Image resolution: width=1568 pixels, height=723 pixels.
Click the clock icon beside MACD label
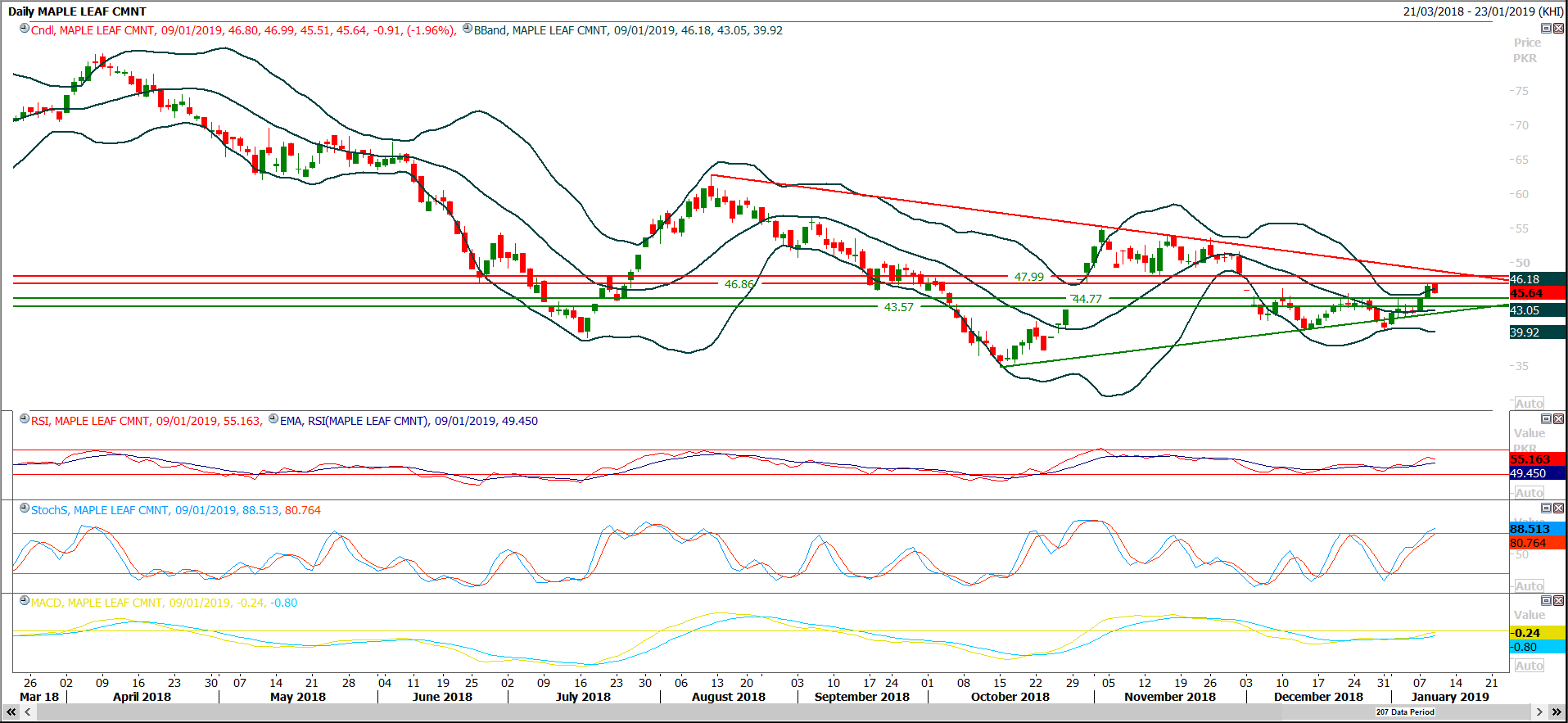click(25, 601)
